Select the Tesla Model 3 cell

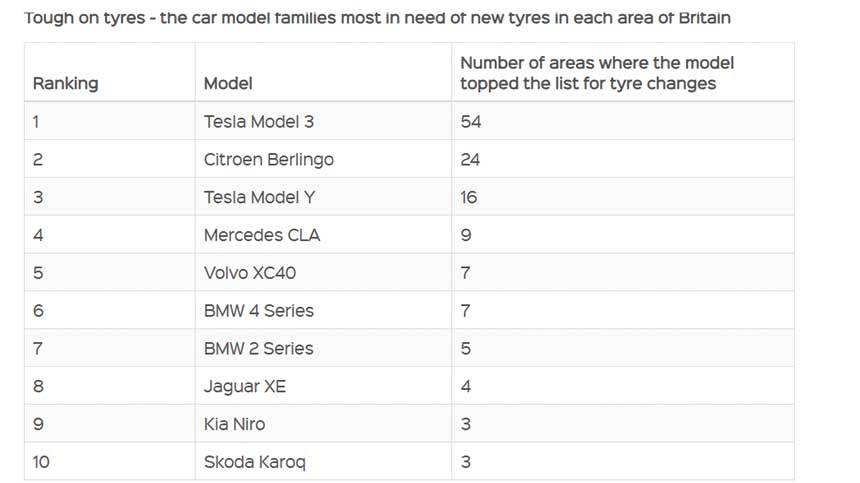pos(259,122)
